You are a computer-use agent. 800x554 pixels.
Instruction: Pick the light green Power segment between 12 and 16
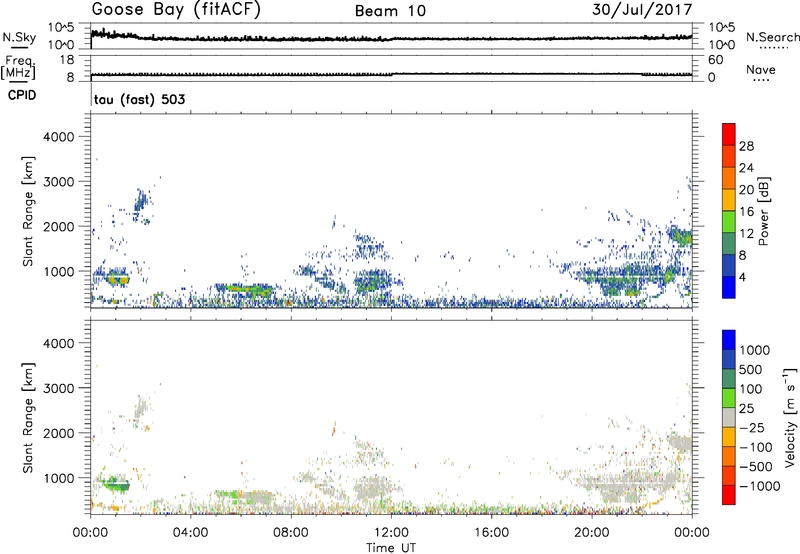(x=729, y=222)
